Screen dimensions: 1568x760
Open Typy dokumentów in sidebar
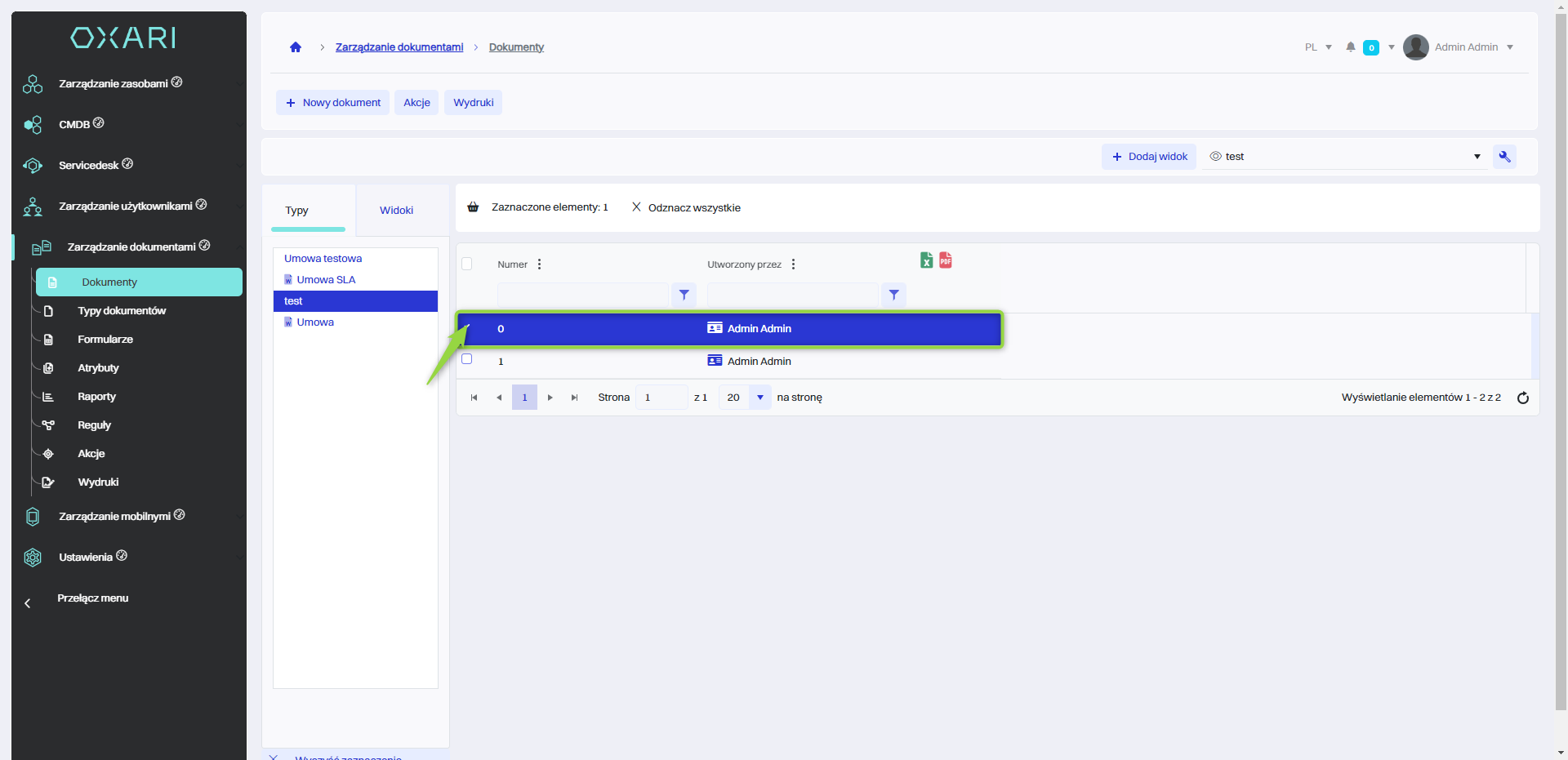122,311
